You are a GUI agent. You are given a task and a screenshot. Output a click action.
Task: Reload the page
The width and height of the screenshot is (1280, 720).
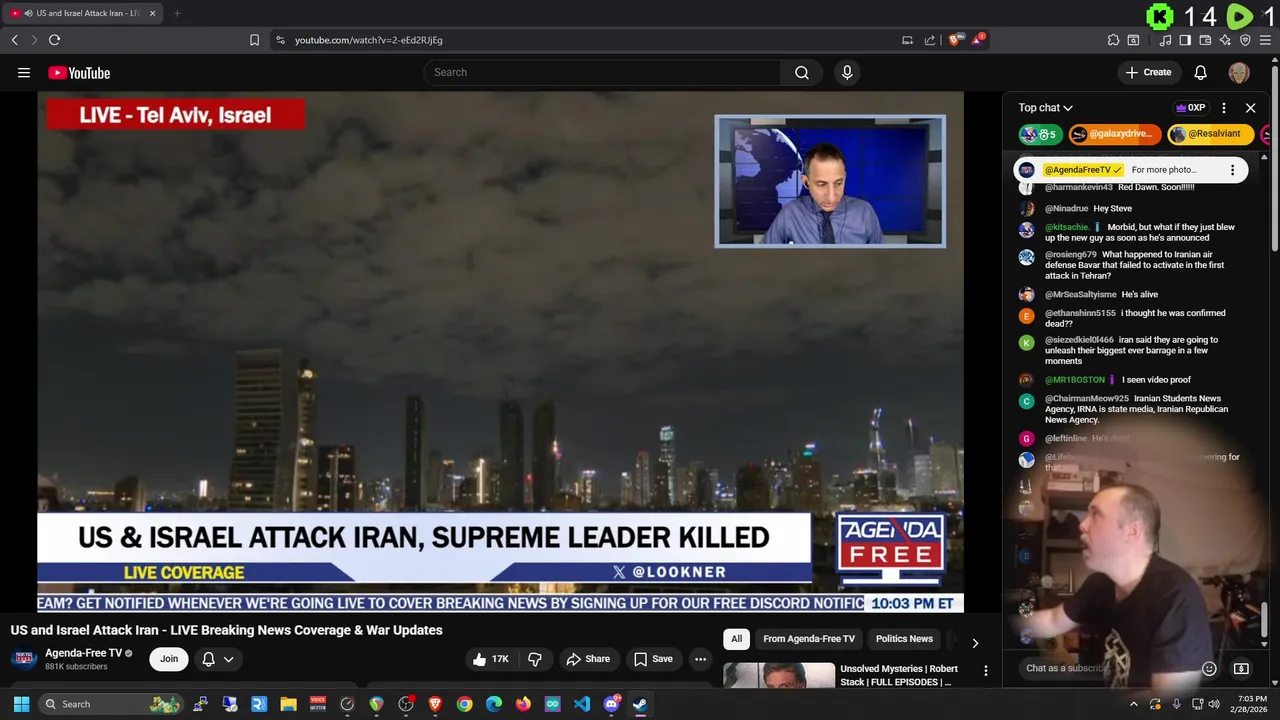point(54,40)
